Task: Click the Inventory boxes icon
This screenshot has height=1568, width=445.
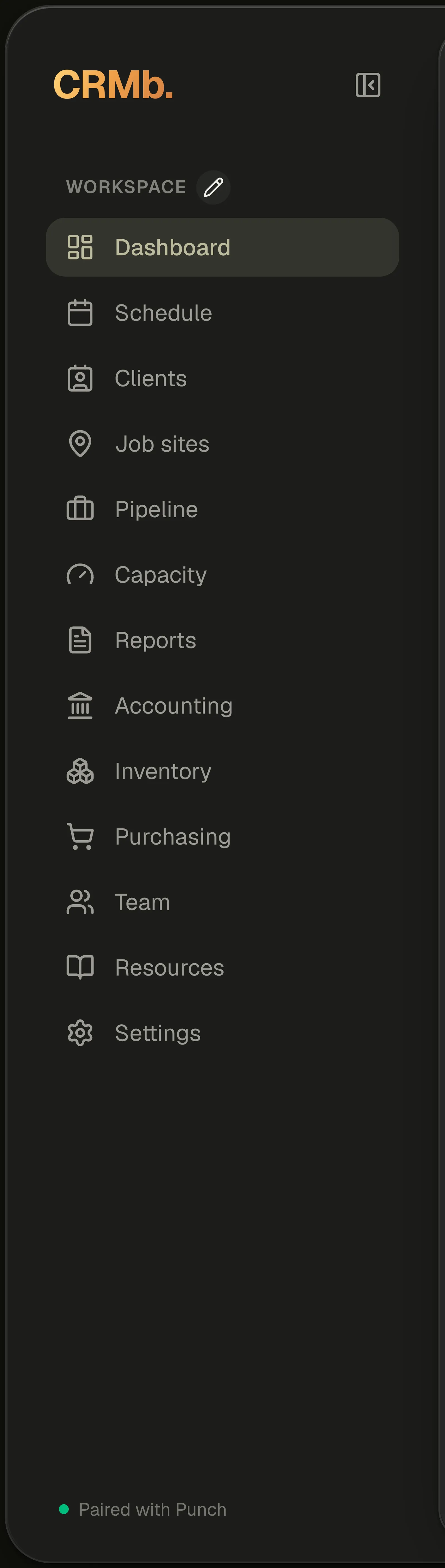Action: coord(80,771)
